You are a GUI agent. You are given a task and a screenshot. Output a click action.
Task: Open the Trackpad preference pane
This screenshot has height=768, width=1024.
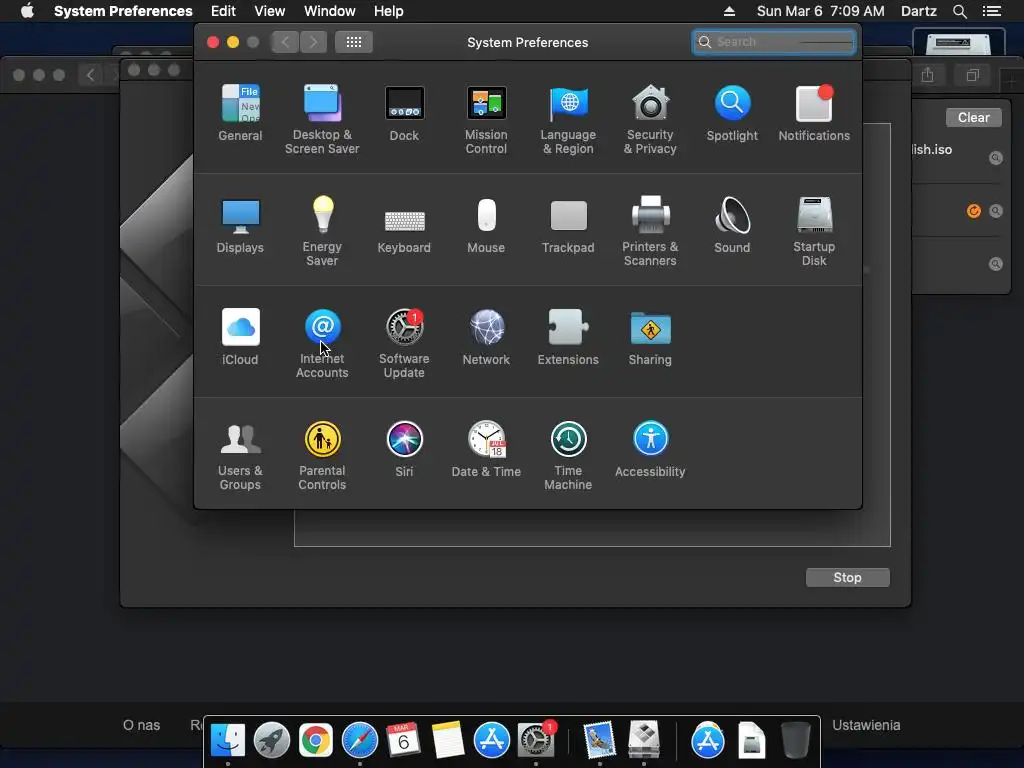[x=568, y=225]
